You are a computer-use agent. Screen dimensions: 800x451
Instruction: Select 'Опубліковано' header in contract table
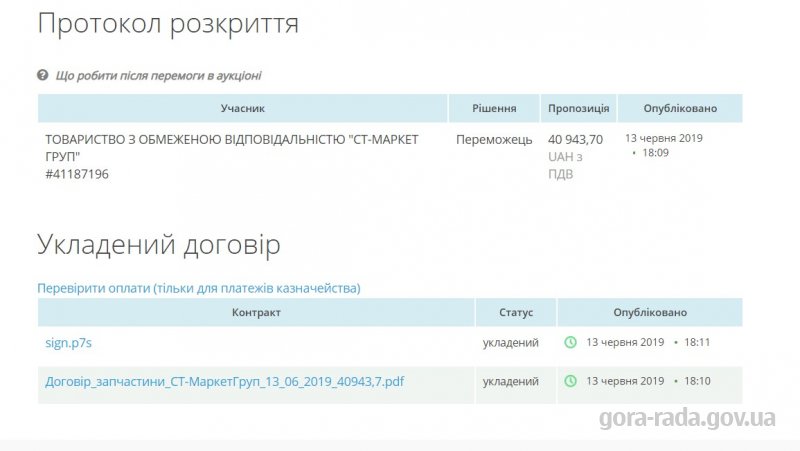650,312
